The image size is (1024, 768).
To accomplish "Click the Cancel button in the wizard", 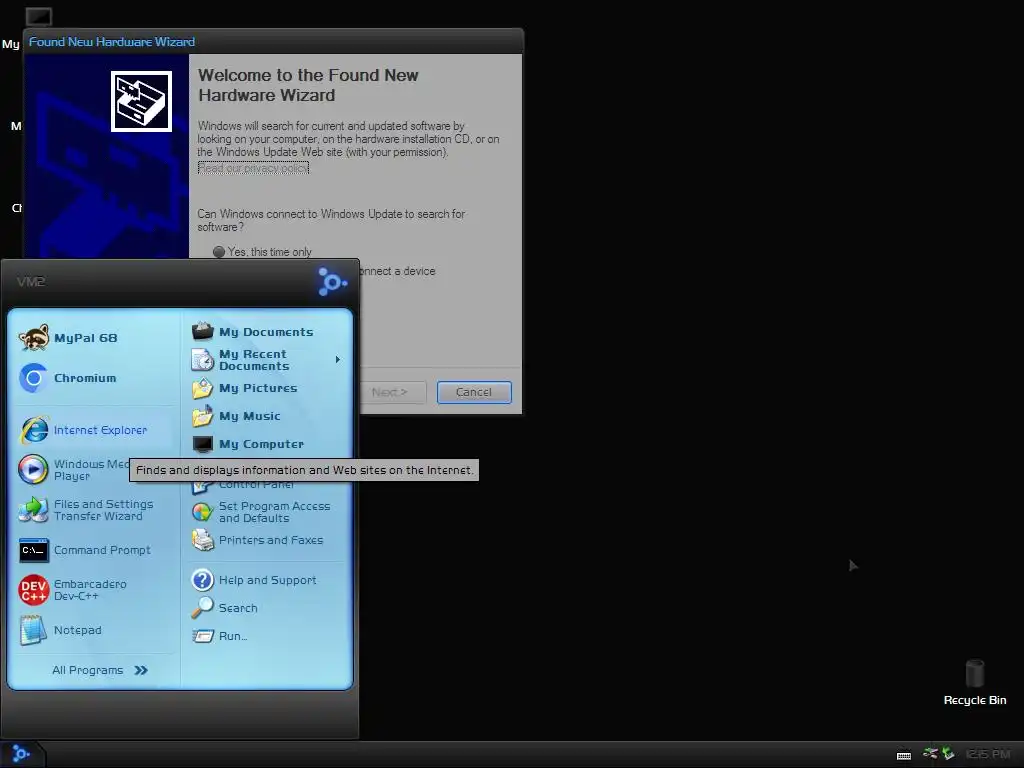I will click(473, 392).
